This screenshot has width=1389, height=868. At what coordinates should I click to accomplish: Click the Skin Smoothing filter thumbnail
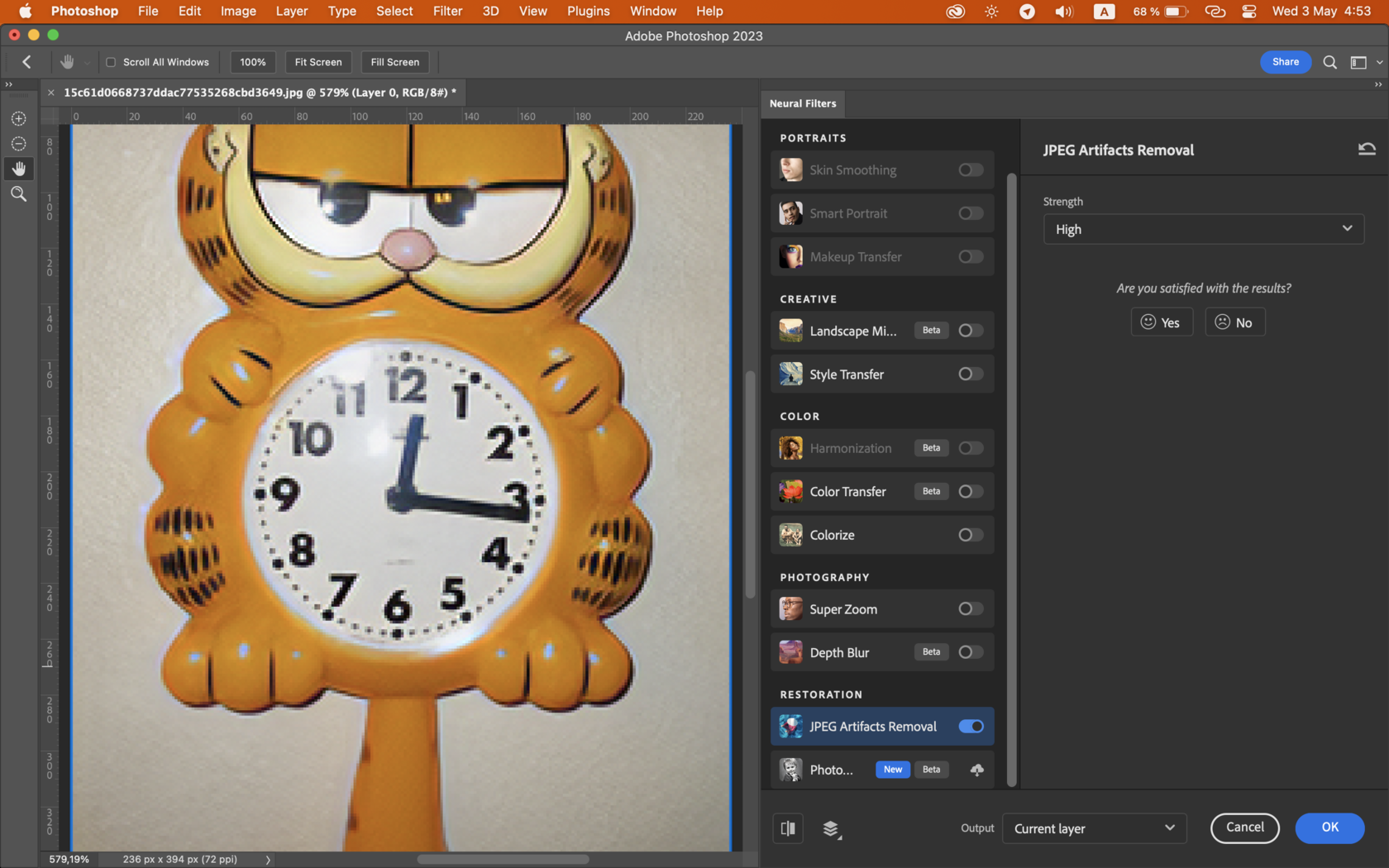790,170
